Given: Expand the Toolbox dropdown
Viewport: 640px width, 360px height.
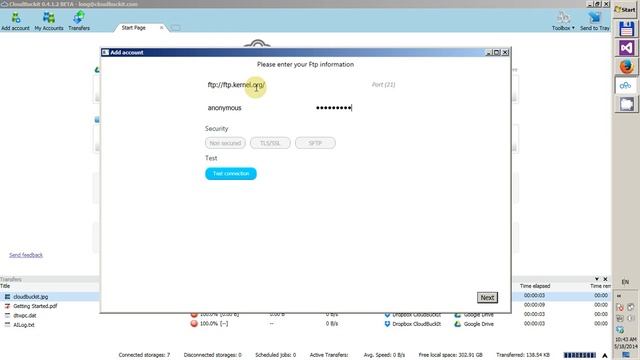Looking at the screenshot, I should coord(563,21).
